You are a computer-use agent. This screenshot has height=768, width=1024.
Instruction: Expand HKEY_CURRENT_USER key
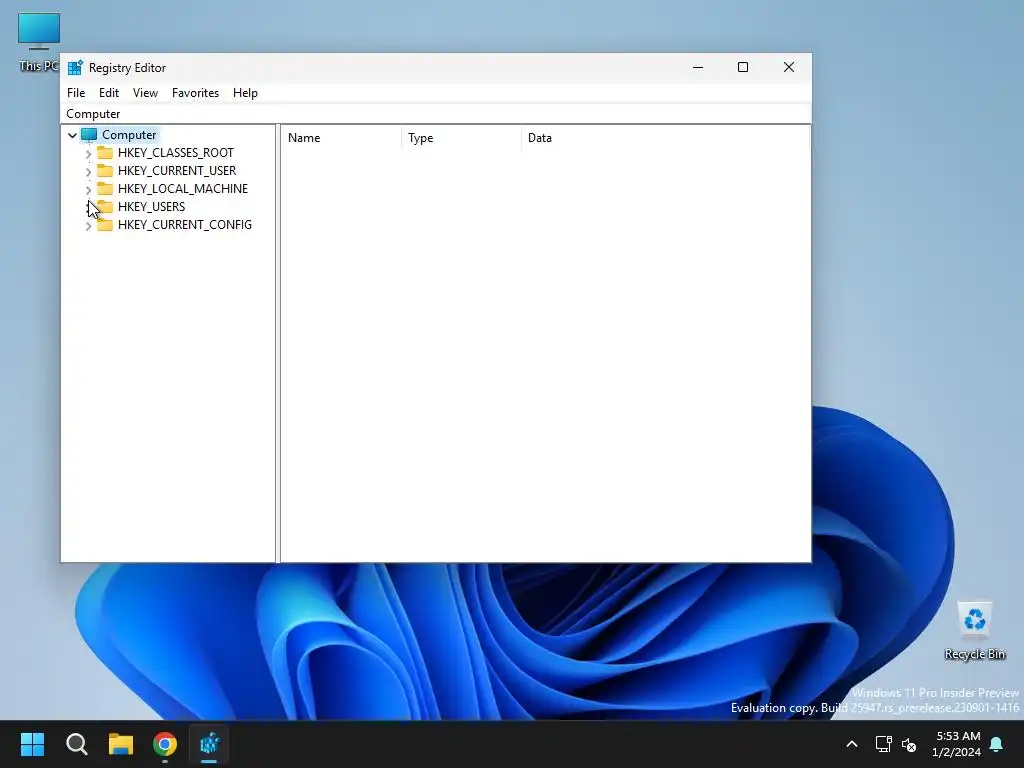[x=88, y=172]
